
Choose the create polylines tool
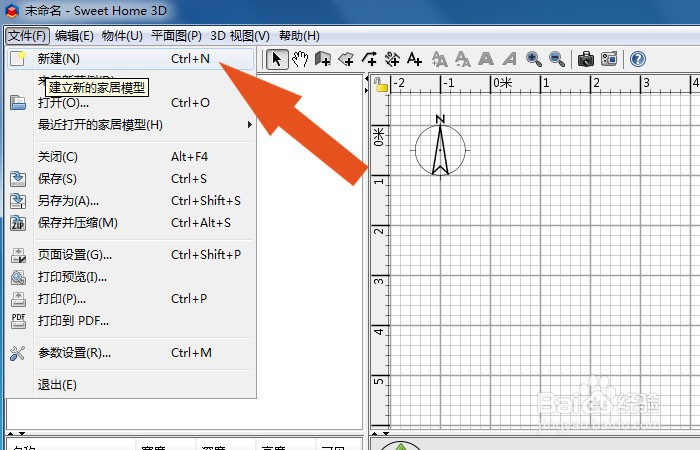tap(369, 59)
